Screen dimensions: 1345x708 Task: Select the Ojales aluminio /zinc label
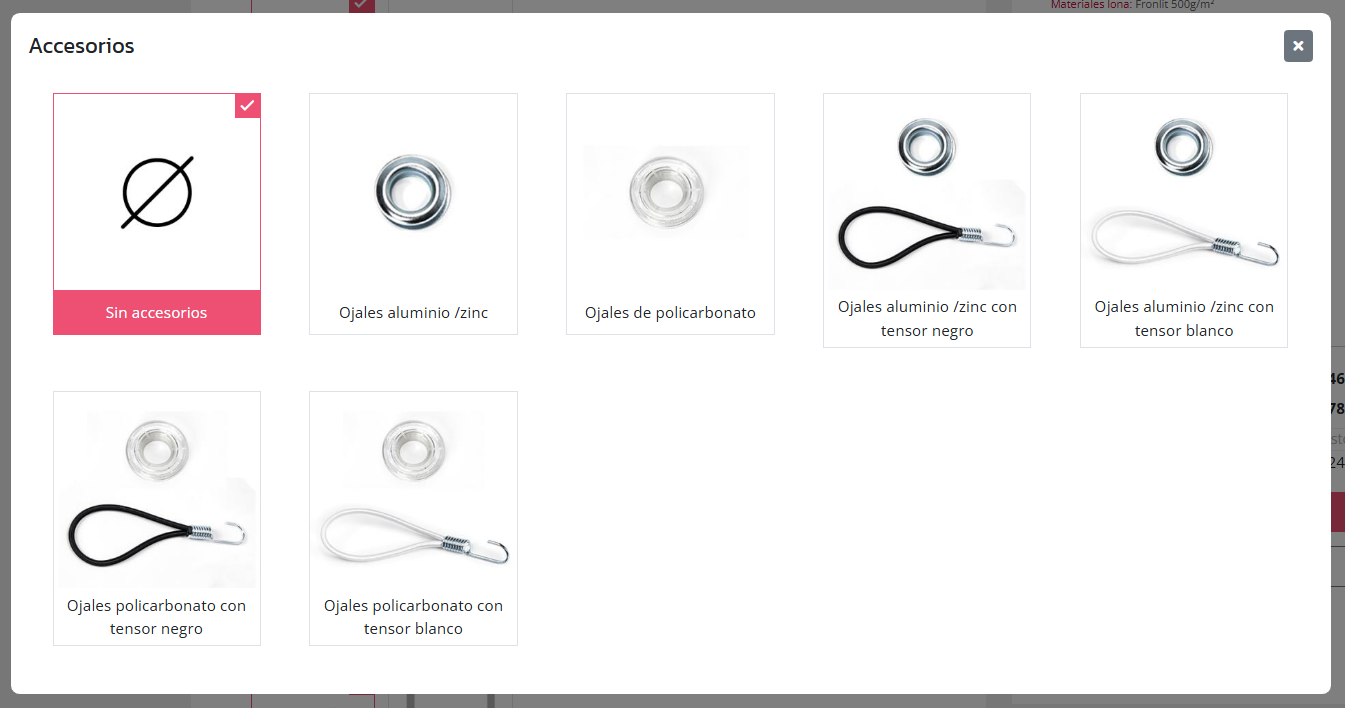coord(413,313)
